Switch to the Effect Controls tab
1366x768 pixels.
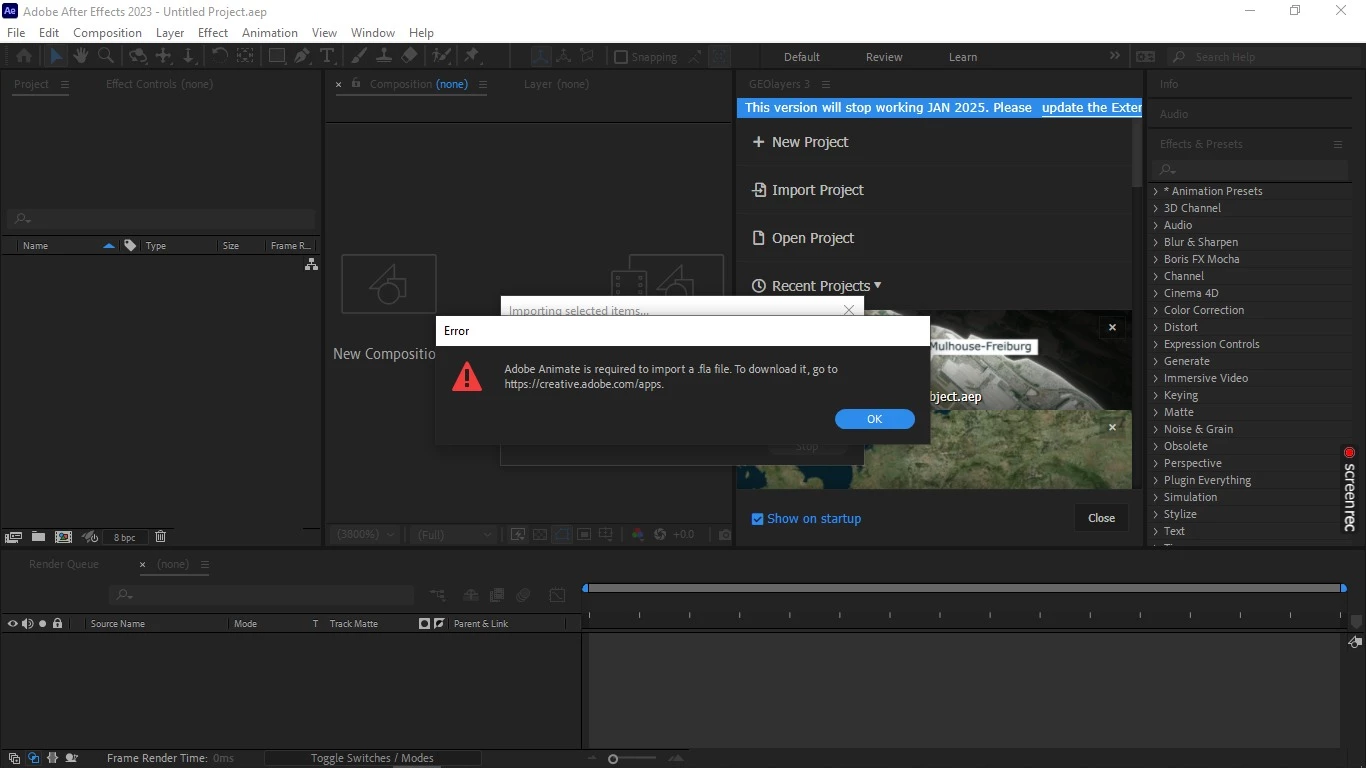point(159,84)
